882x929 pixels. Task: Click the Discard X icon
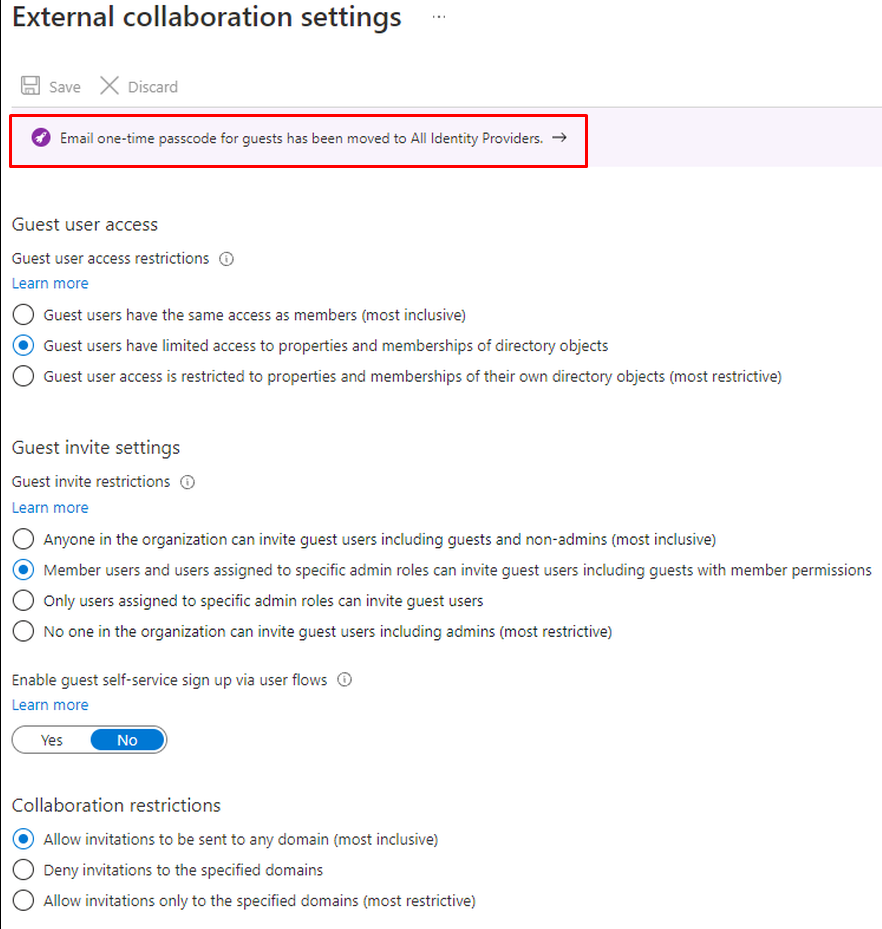click(109, 86)
